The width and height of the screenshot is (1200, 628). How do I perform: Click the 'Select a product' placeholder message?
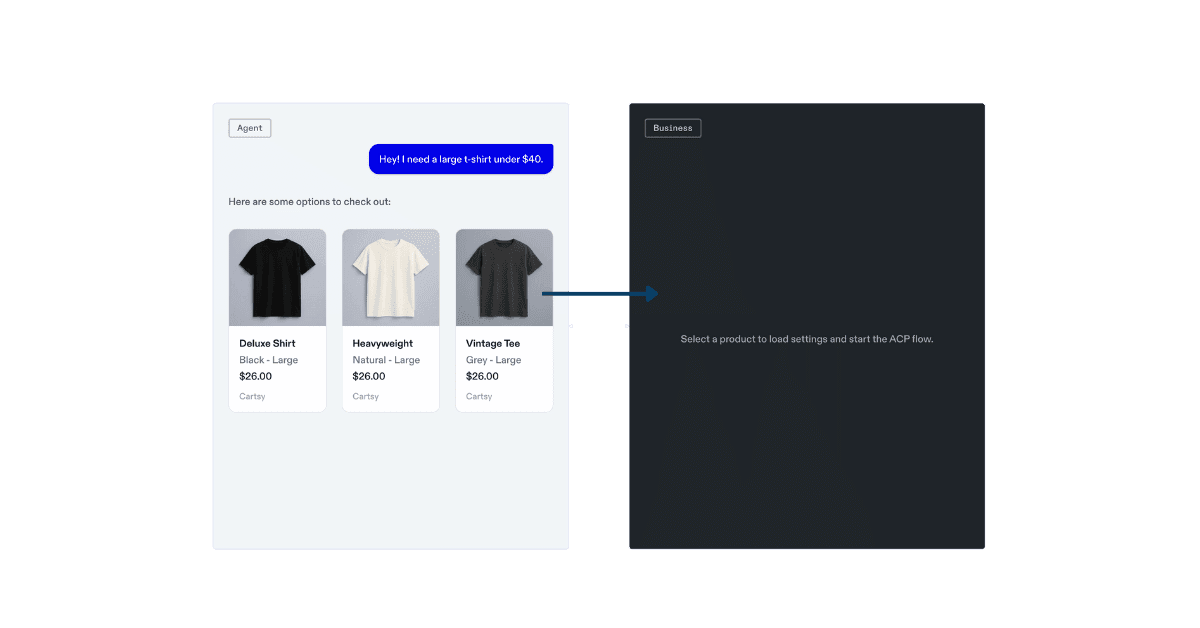click(806, 339)
